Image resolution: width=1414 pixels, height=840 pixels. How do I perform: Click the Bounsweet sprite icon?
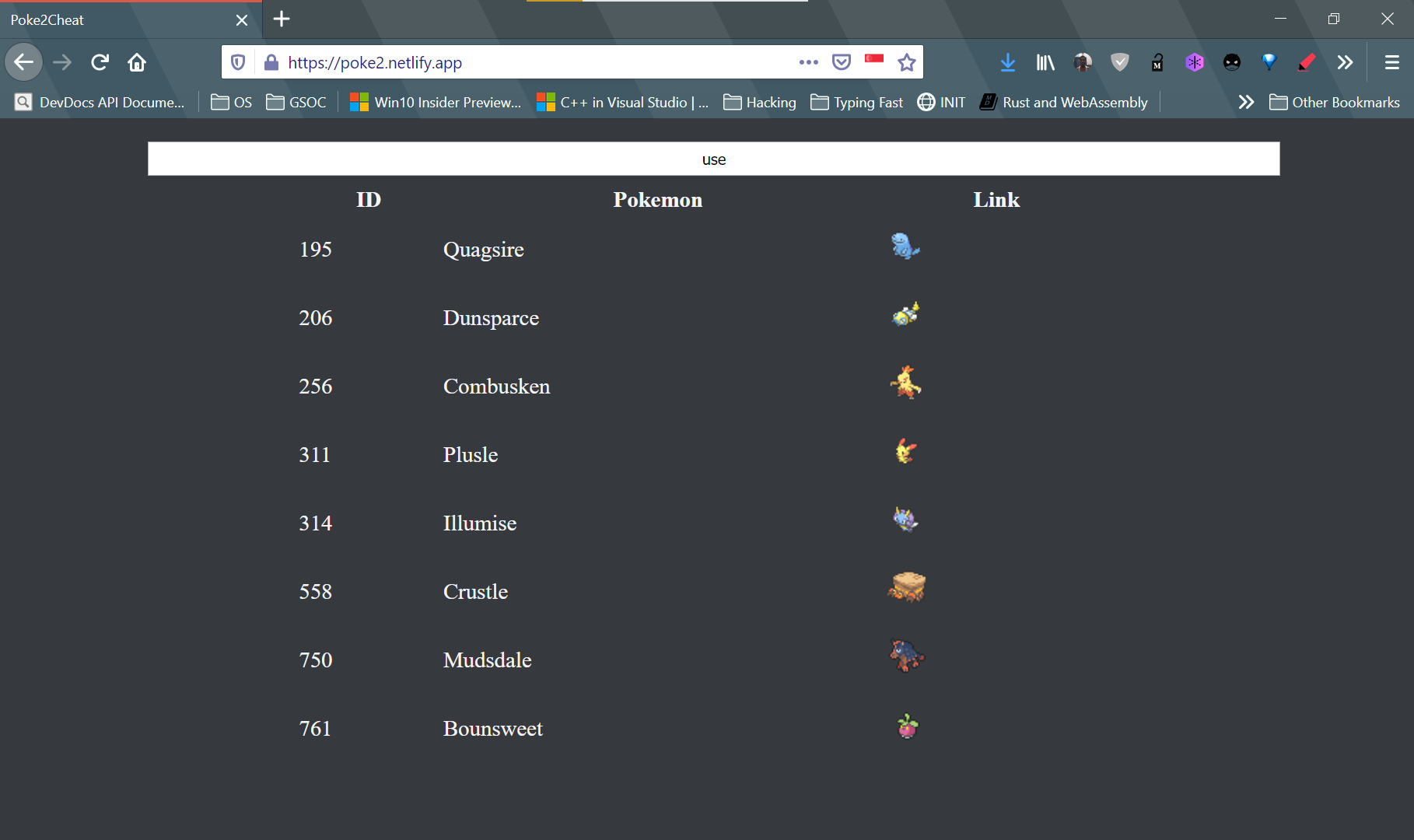pos(907,726)
